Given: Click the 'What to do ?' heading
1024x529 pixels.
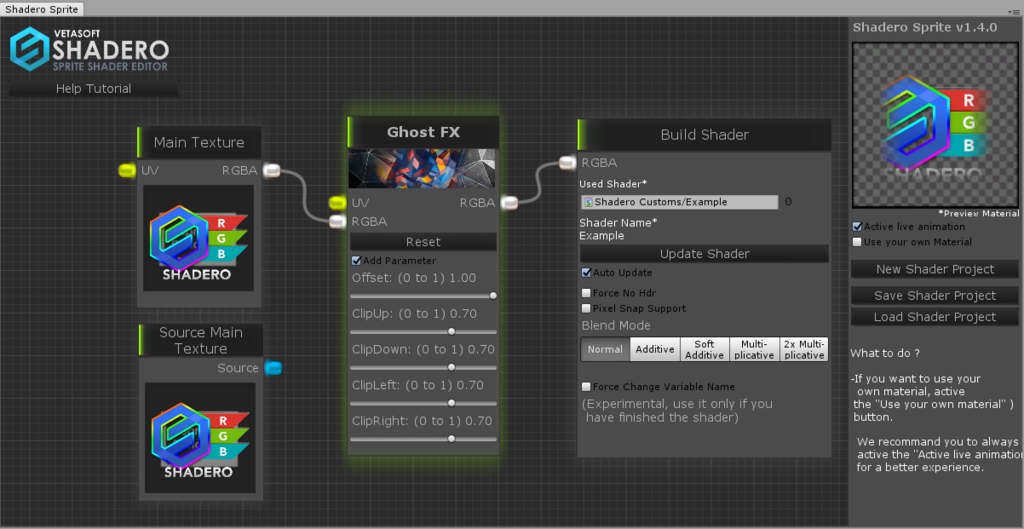Looking at the screenshot, I should [885, 353].
